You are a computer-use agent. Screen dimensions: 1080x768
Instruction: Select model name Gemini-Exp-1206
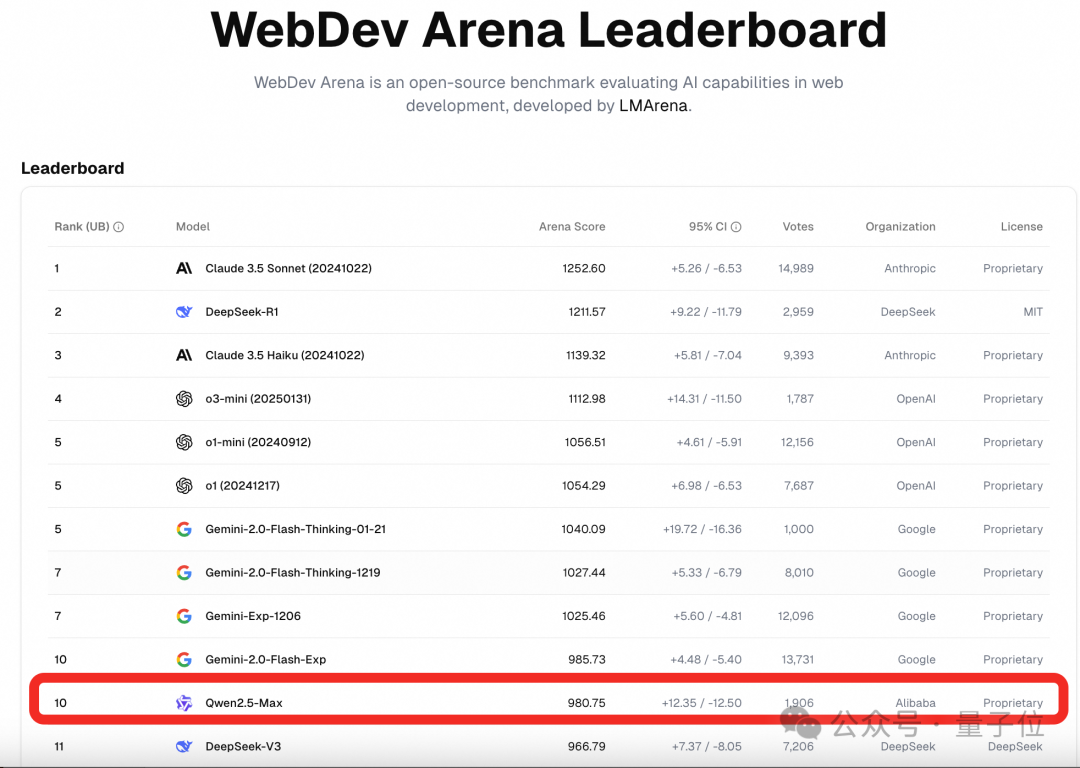click(x=253, y=615)
